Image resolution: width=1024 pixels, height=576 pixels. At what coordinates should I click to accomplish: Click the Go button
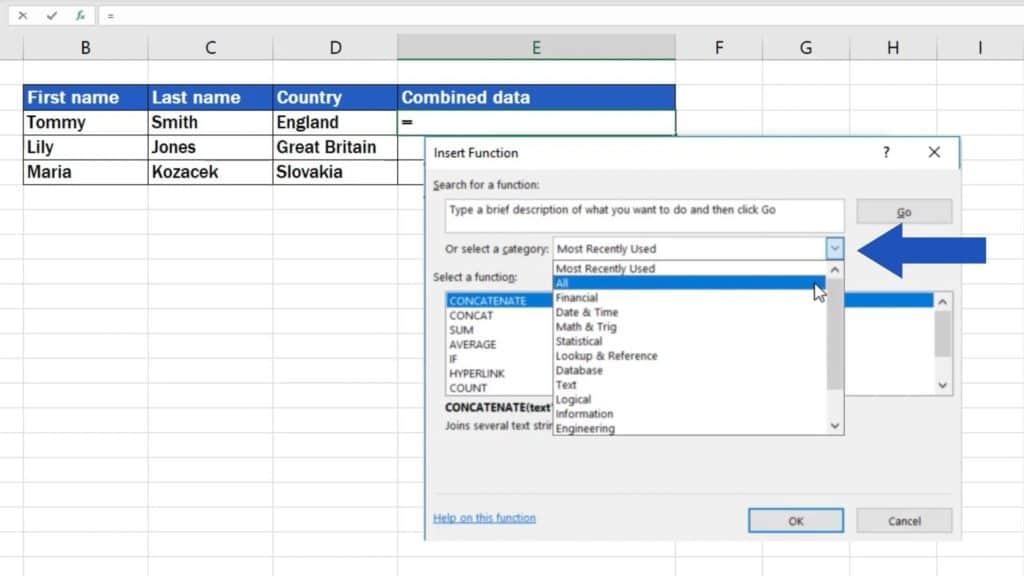click(904, 212)
